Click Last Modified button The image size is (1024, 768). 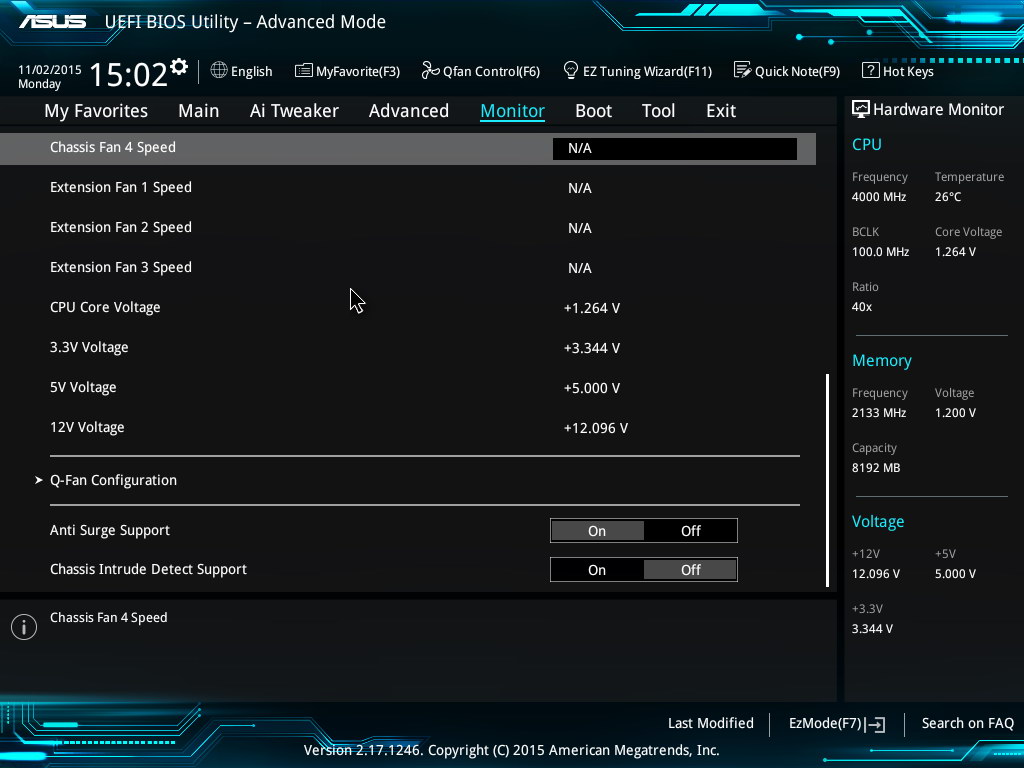710,723
